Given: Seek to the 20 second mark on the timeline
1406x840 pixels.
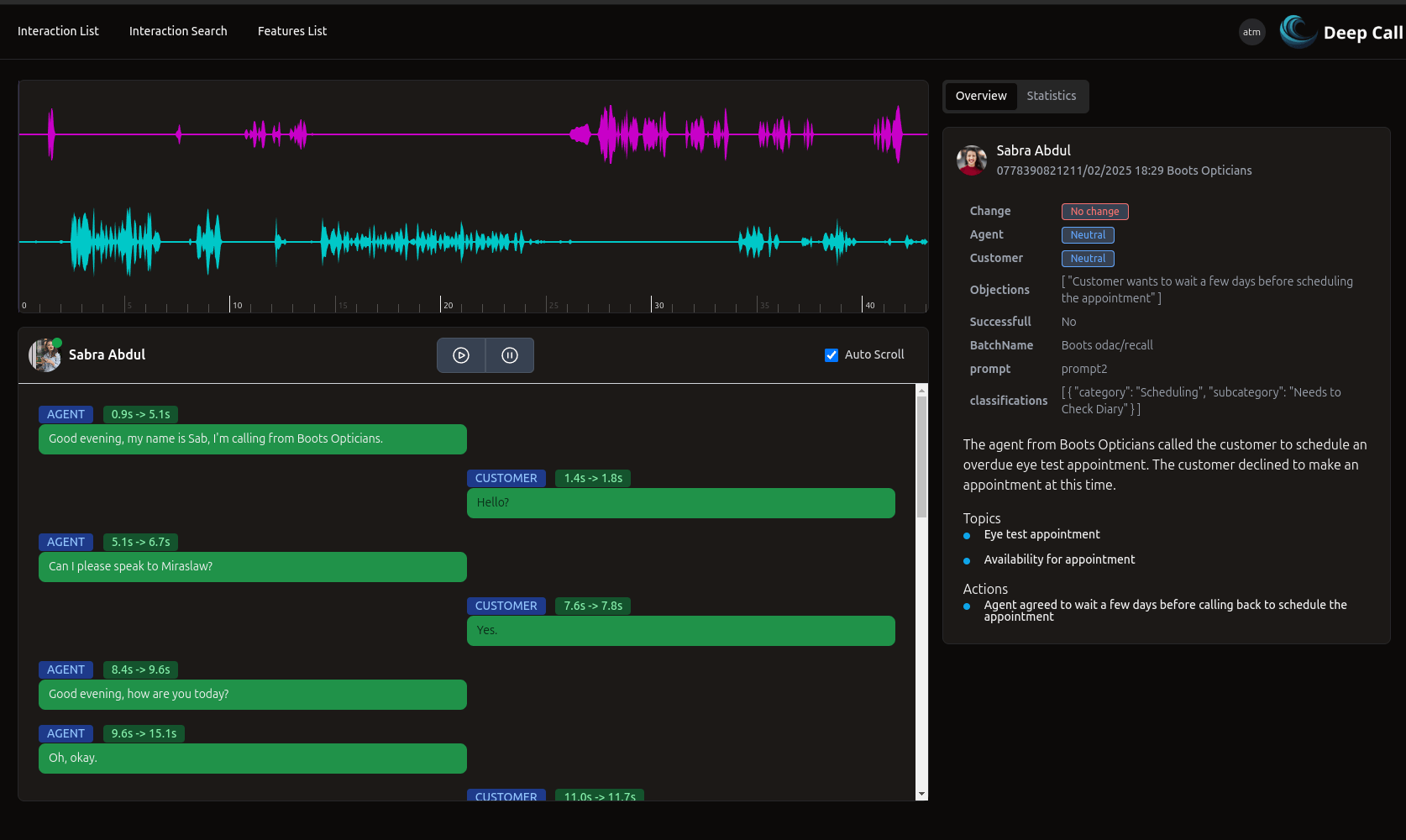Looking at the screenshot, I should click(x=441, y=304).
